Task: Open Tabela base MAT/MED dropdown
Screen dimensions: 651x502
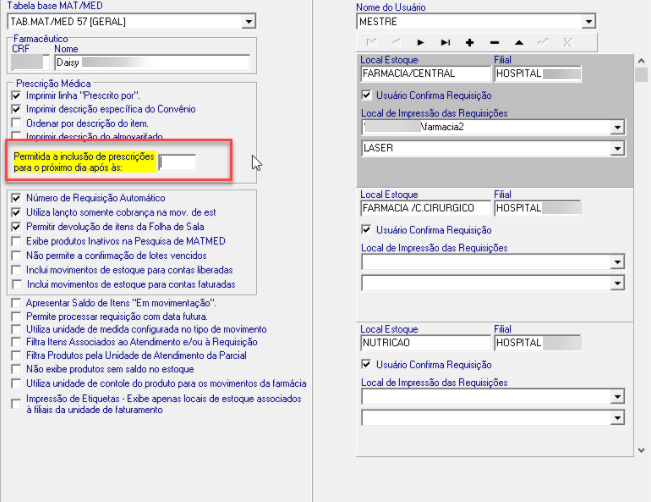Action: click(x=248, y=21)
